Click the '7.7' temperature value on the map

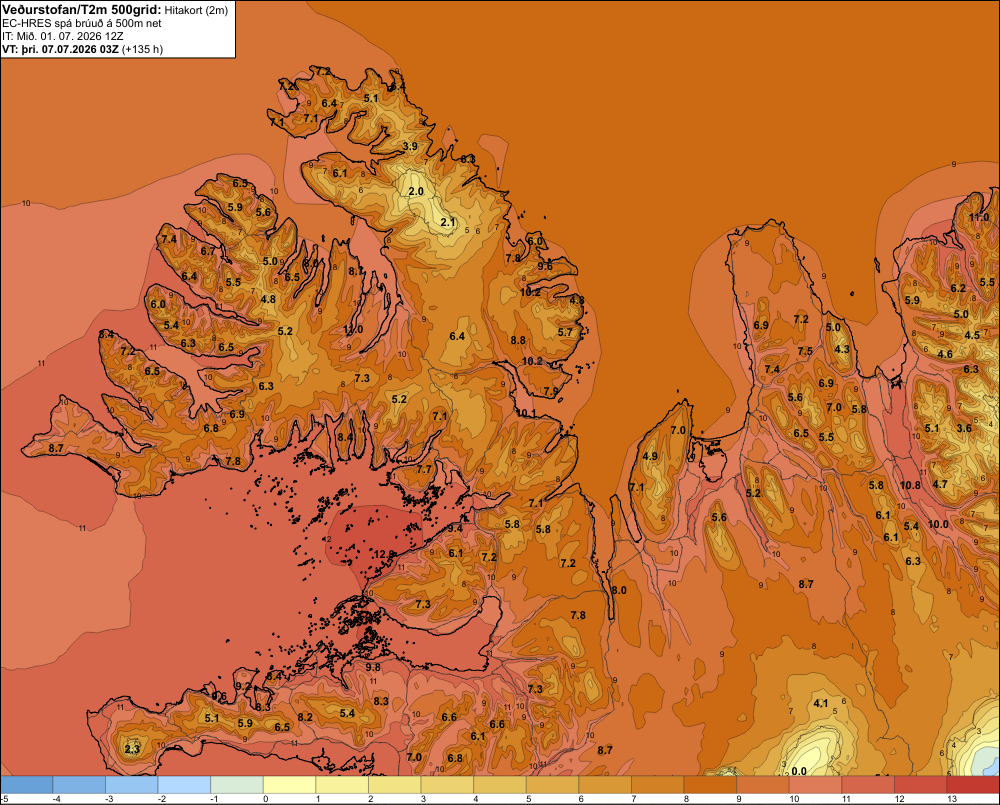tap(423, 469)
